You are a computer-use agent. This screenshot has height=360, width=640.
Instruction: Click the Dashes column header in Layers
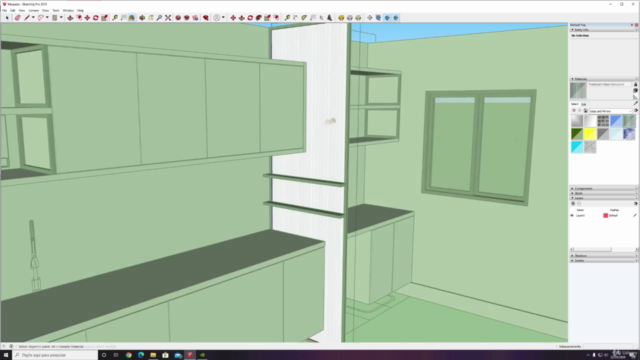(614, 210)
